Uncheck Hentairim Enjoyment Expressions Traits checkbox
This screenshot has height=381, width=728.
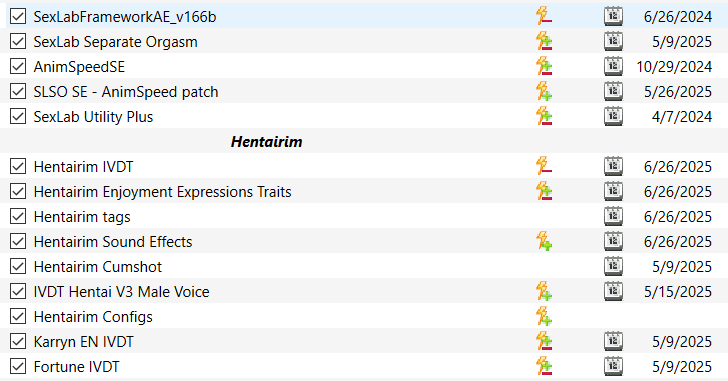pos(18,191)
